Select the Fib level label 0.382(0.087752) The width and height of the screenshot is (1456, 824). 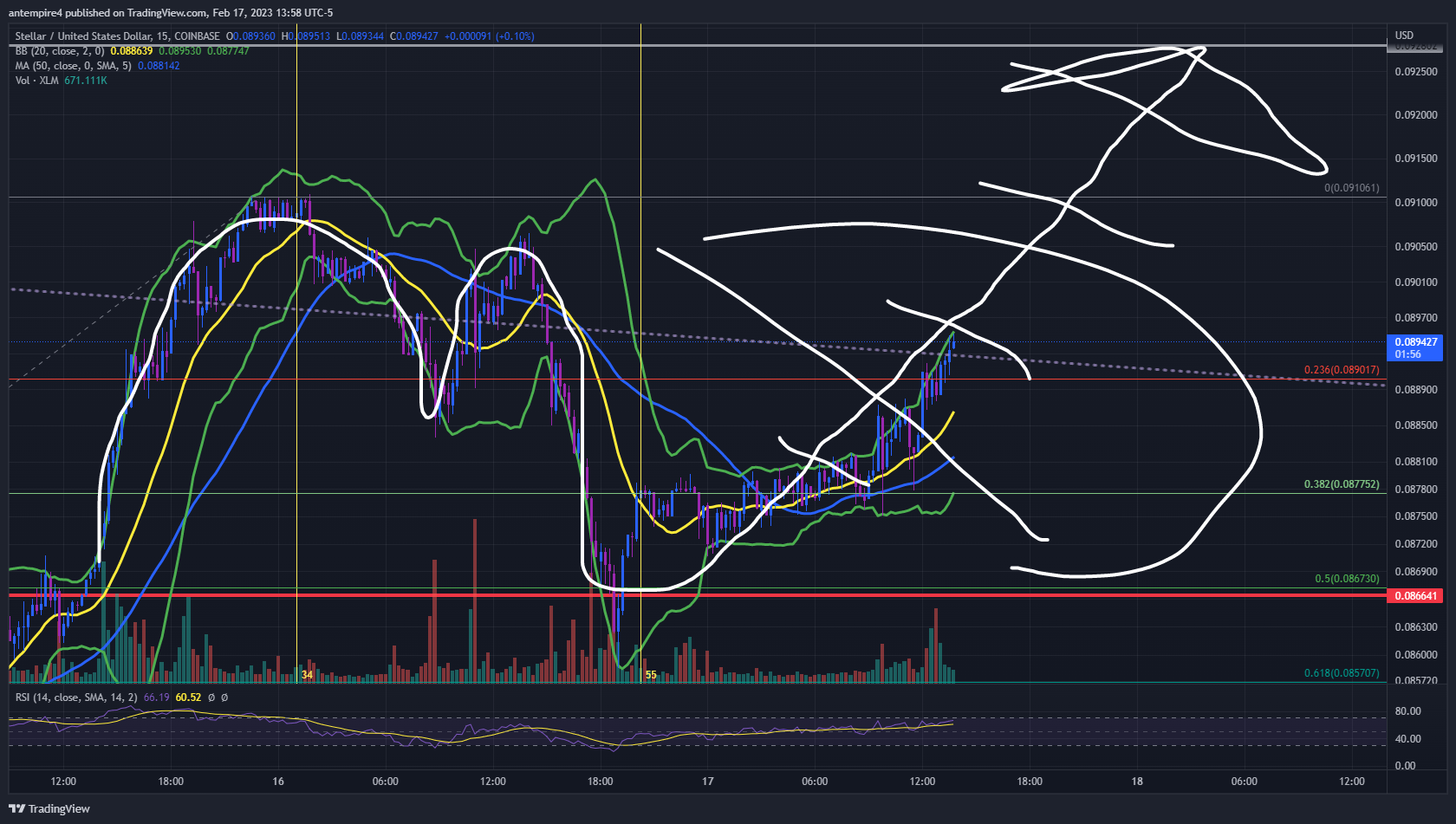click(1342, 484)
